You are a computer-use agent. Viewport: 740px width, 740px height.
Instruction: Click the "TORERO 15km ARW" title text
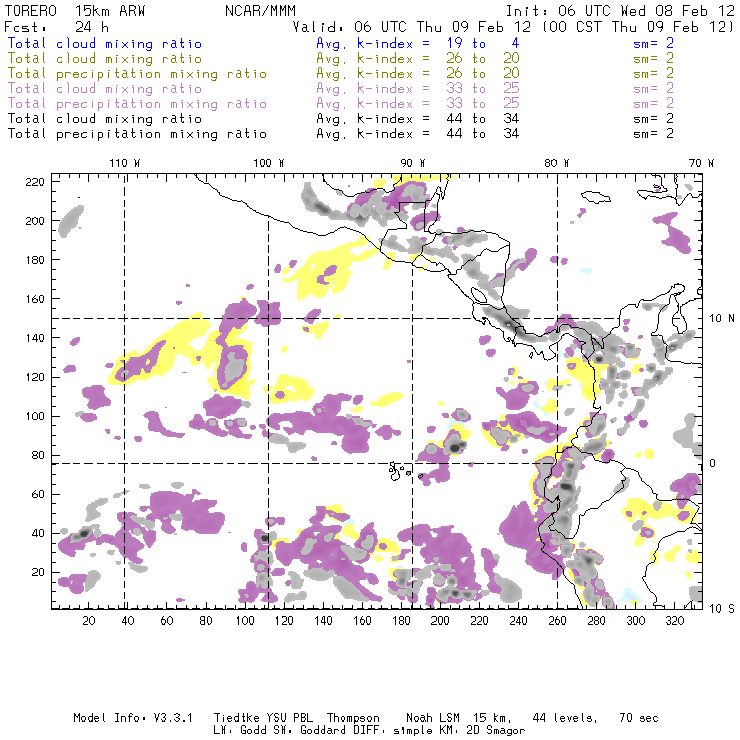point(75,11)
